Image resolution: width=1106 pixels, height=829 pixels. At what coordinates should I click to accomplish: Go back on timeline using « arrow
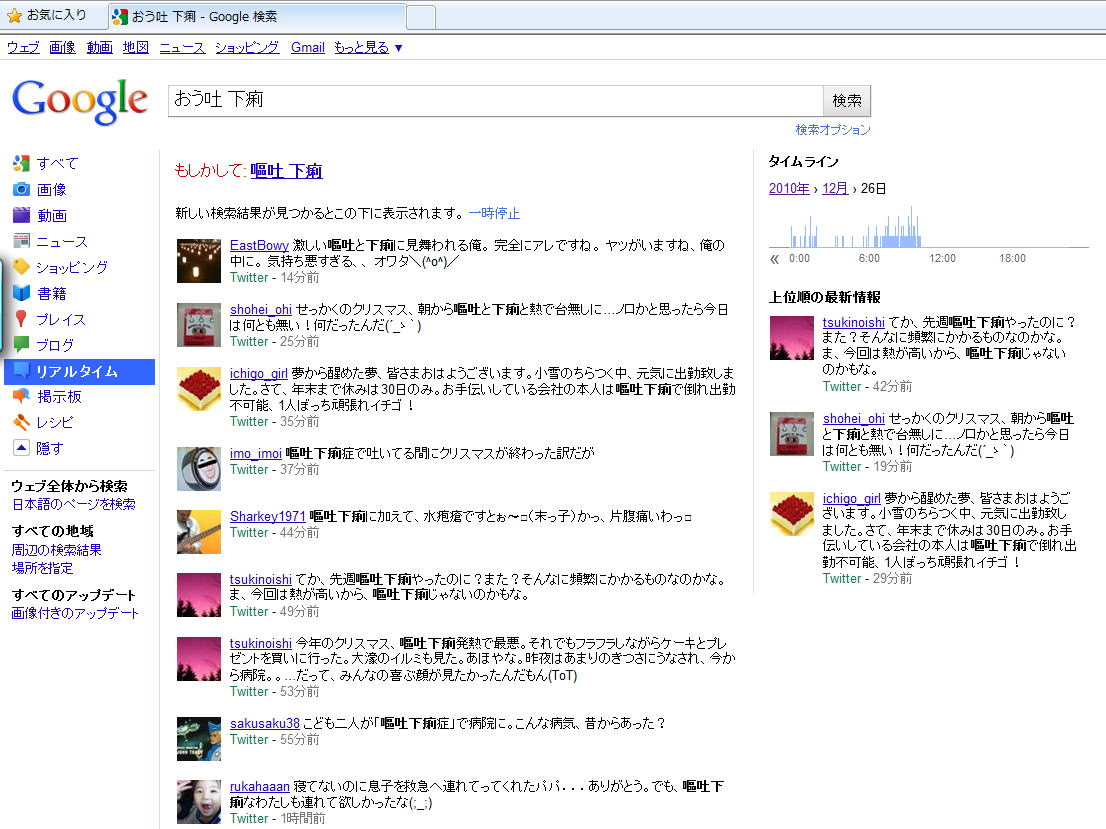(x=774, y=259)
